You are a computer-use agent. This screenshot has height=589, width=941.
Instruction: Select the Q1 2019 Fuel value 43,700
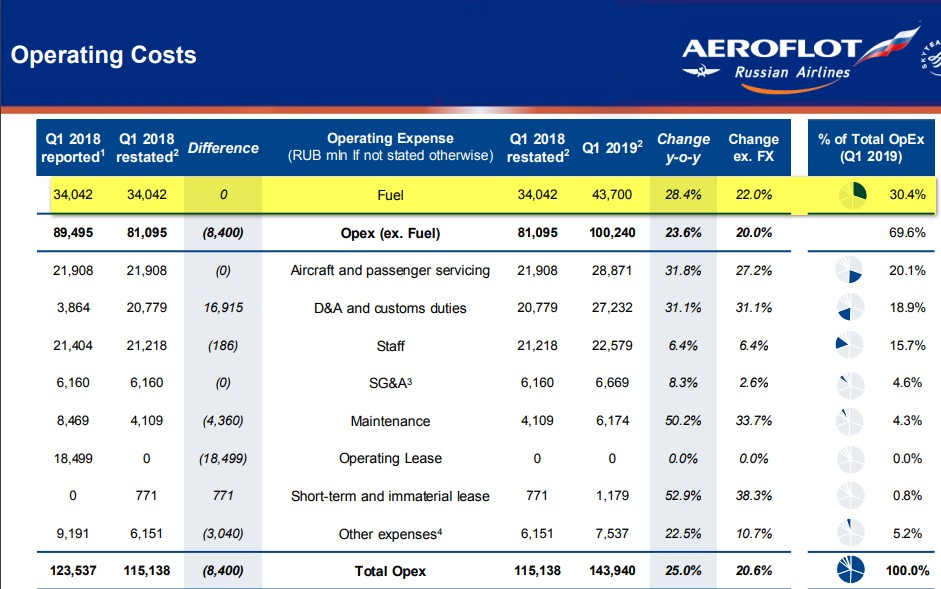click(x=612, y=195)
